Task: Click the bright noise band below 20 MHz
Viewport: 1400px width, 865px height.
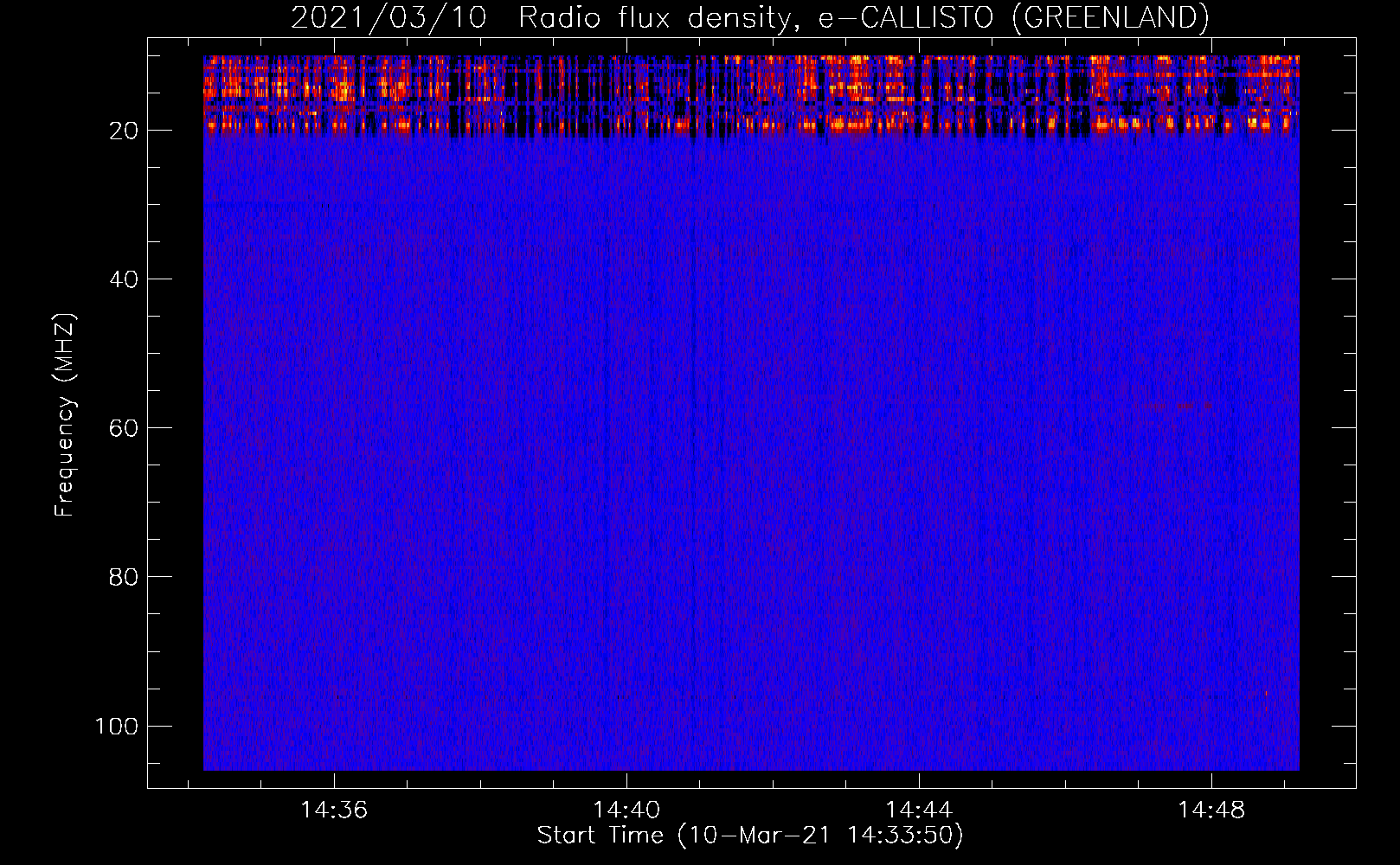Action: [x=751, y=95]
